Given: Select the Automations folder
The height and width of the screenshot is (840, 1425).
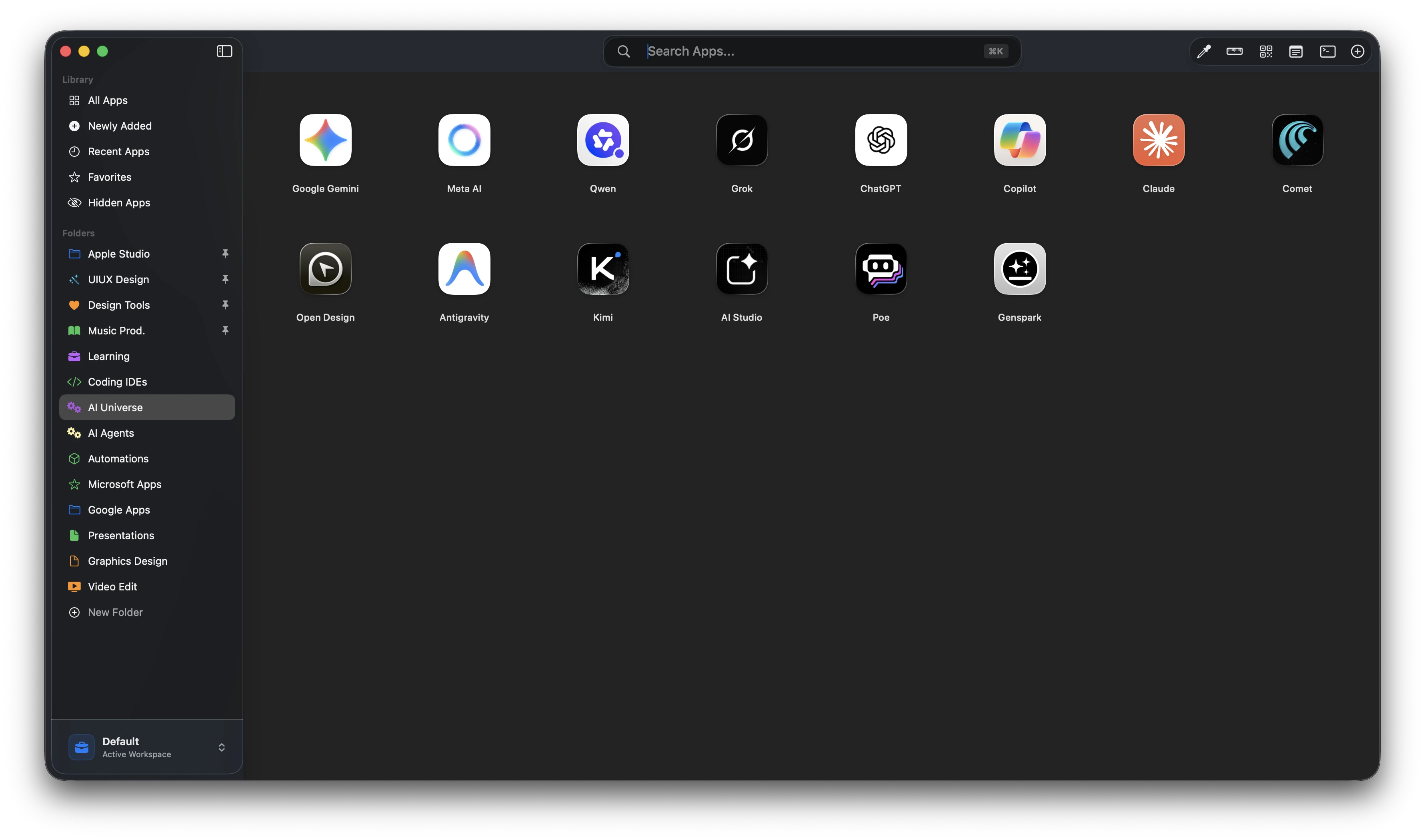Looking at the screenshot, I should coord(147,458).
